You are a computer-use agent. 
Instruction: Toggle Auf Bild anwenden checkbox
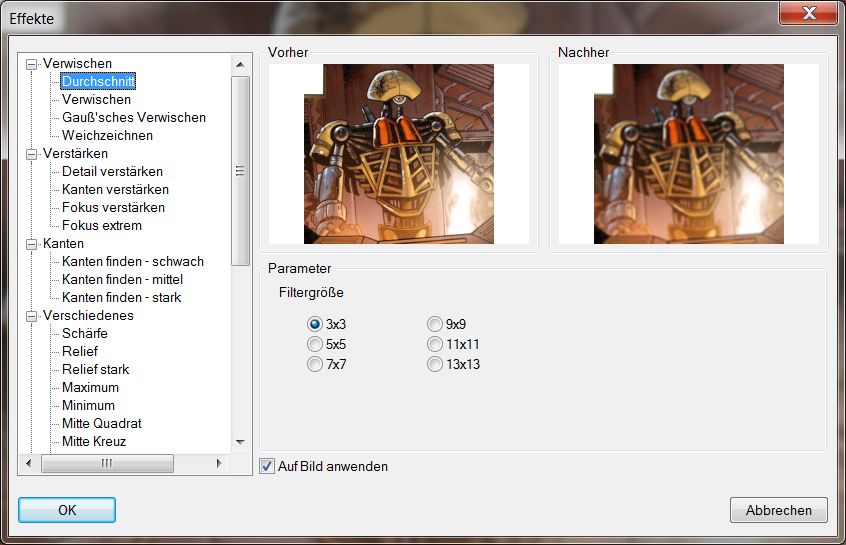pos(267,466)
